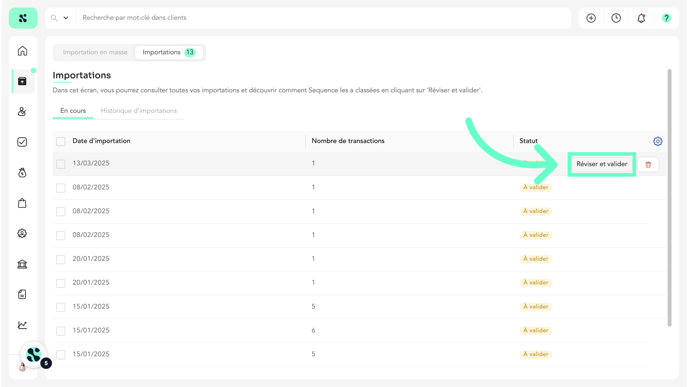The height and width of the screenshot is (387, 688).
Task: Focus the 'Recherche par mot-clé dans clients' field
Action: click(322, 18)
